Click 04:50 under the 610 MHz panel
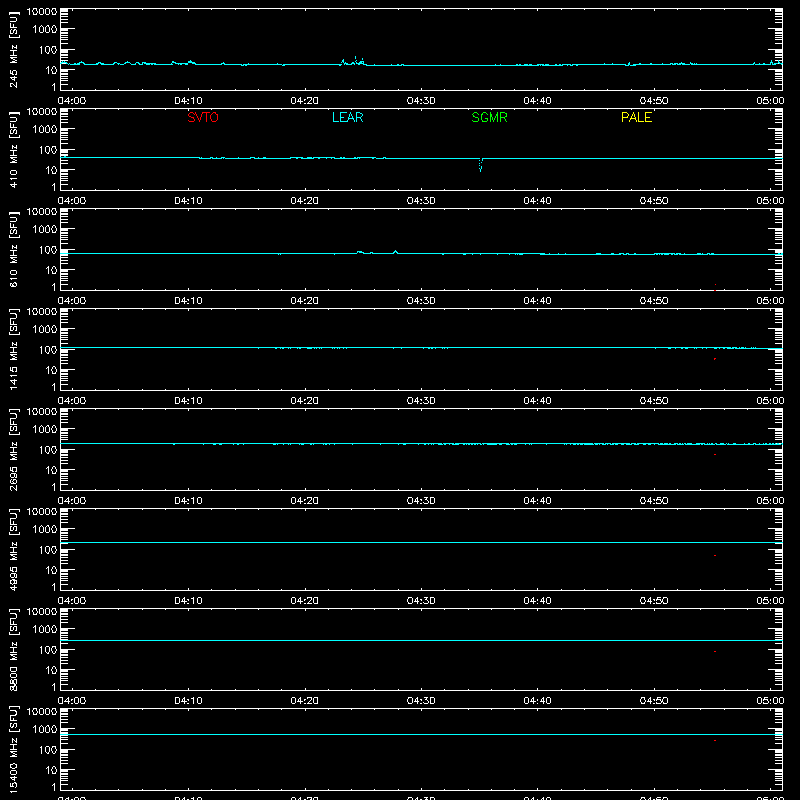Viewport: 800px width, 800px height. [654, 301]
